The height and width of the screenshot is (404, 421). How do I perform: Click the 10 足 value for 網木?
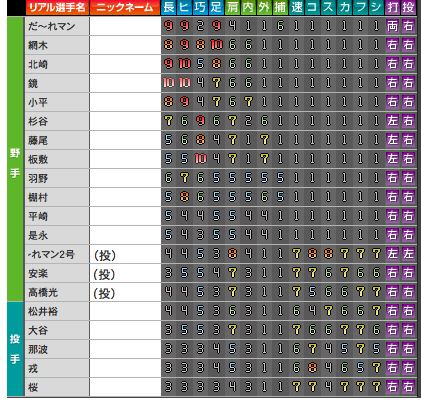point(216,45)
